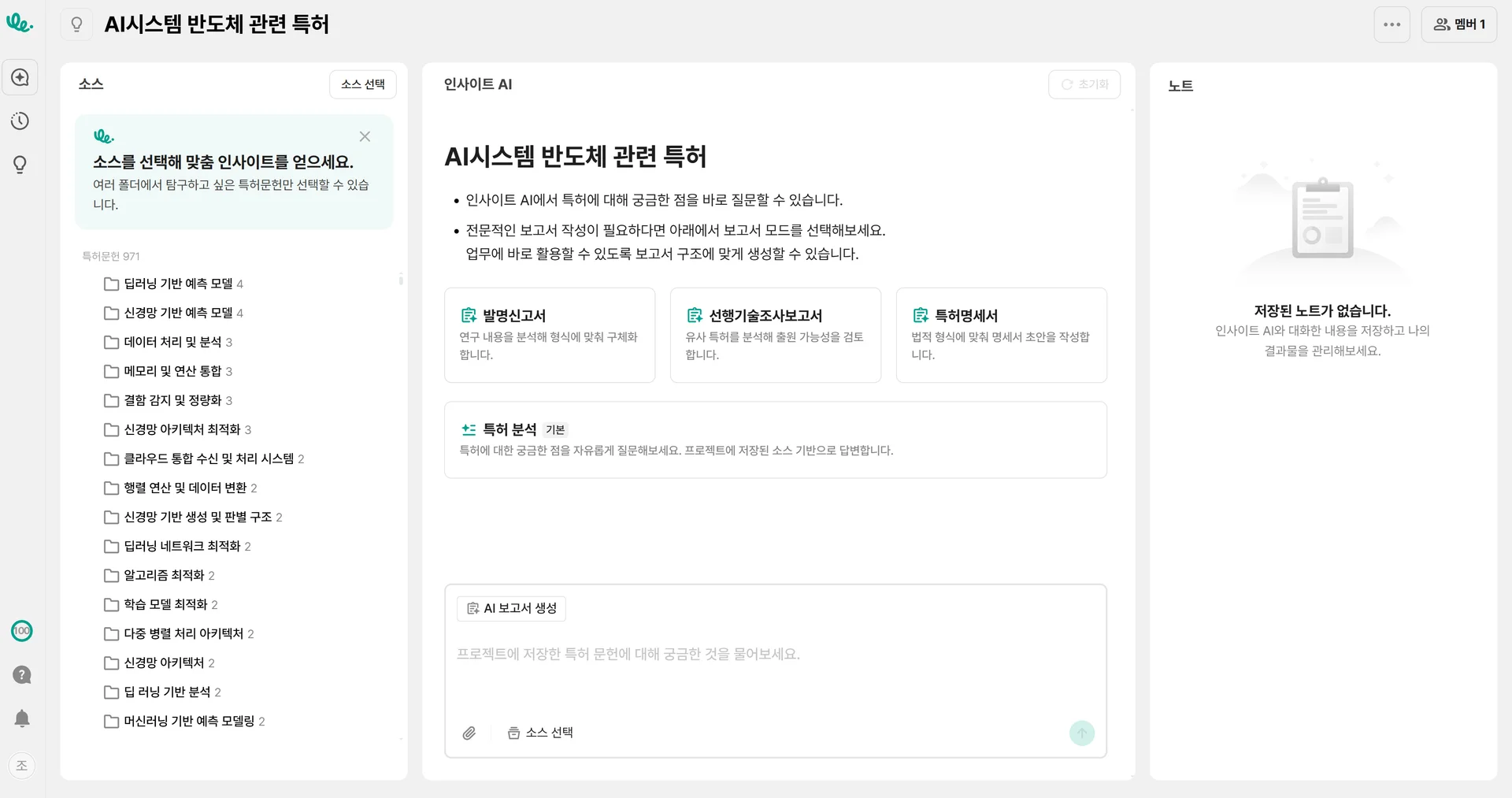Viewport: 1512px width, 798px height.
Task: Open the three-dots more options menu
Action: (x=1392, y=24)
